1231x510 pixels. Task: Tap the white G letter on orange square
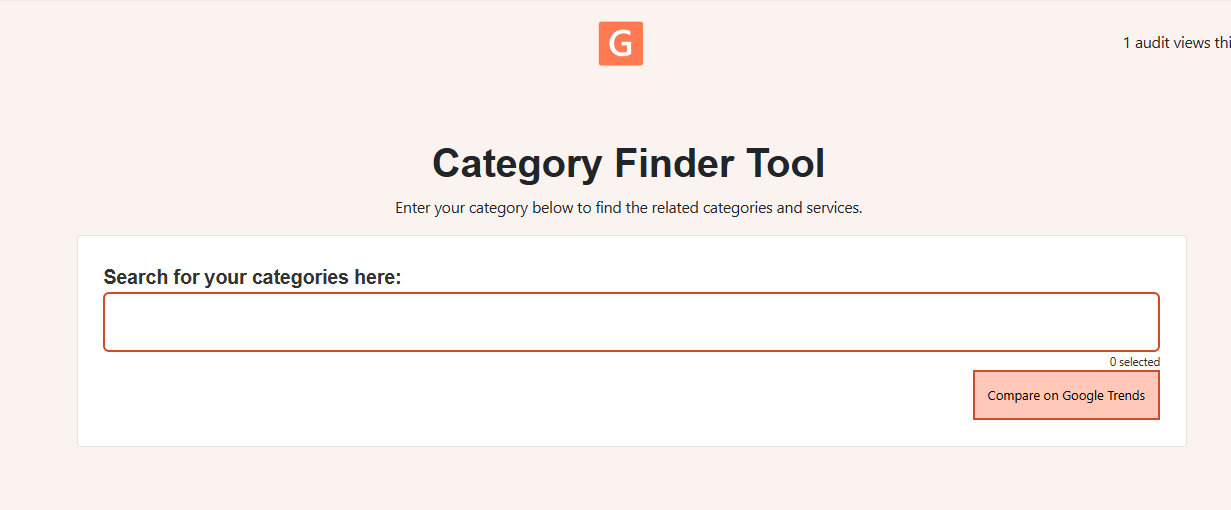(620, 44)
